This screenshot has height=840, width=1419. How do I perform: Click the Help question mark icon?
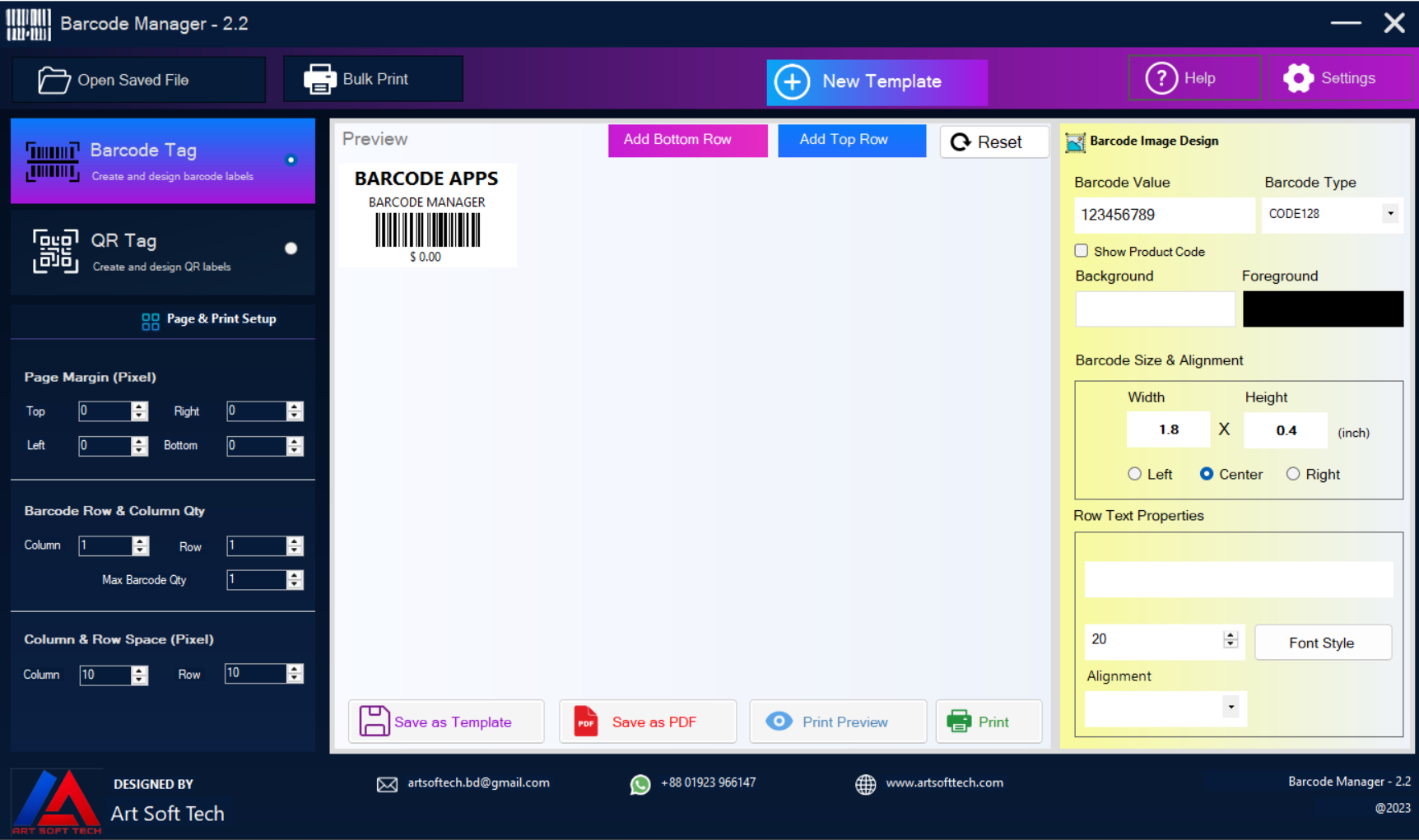tap(1161, 78)
